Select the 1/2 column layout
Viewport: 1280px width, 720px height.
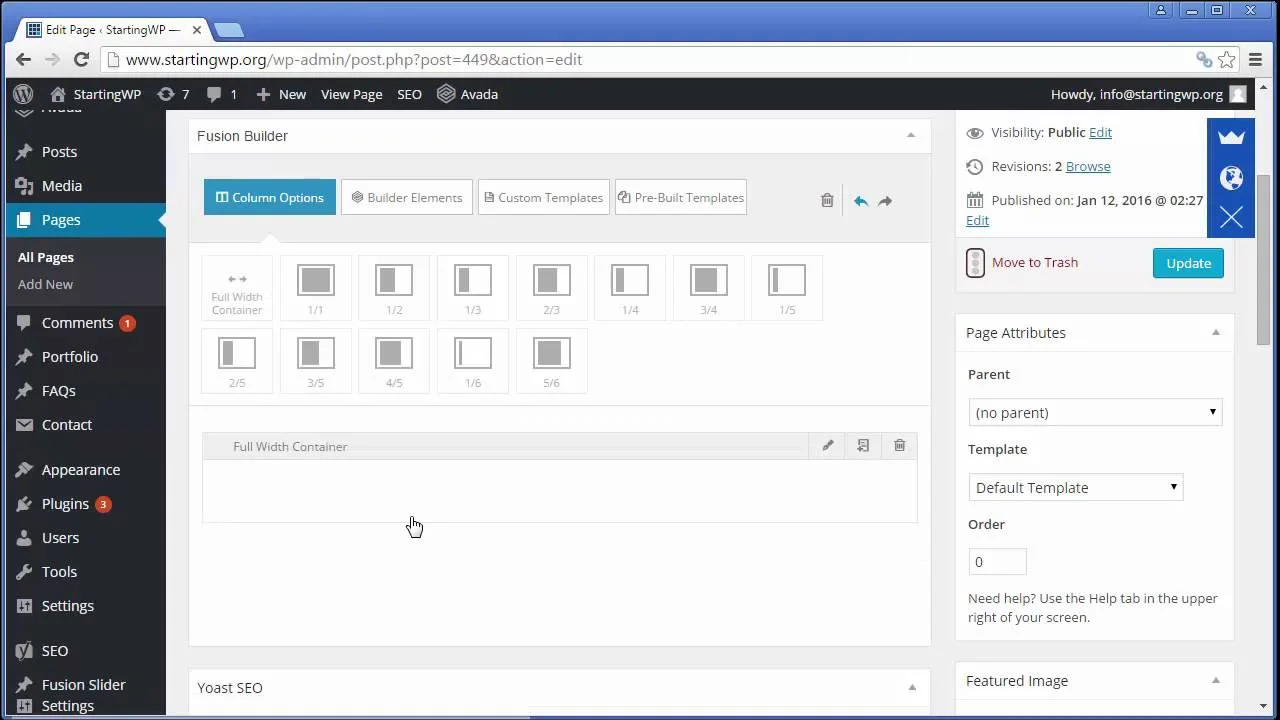394,288
